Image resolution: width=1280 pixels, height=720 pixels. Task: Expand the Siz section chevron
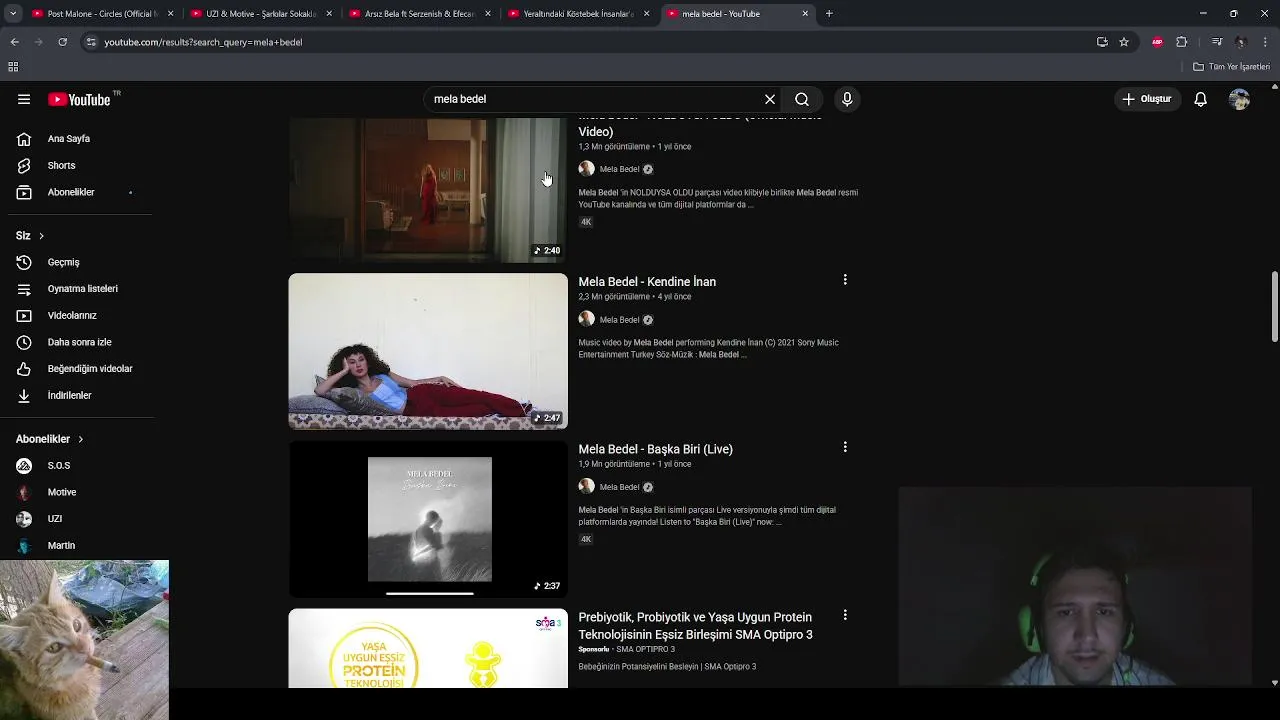tap(41, 236)
